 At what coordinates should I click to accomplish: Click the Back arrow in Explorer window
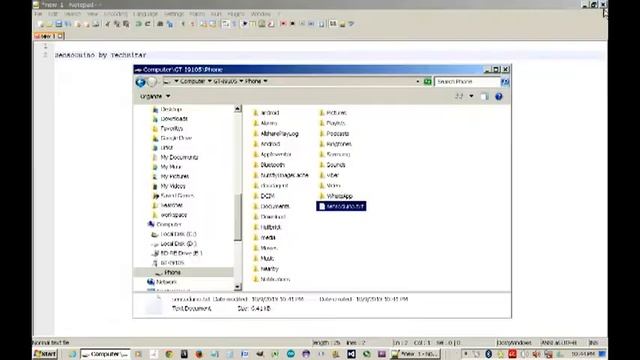[x=140, y=82]
